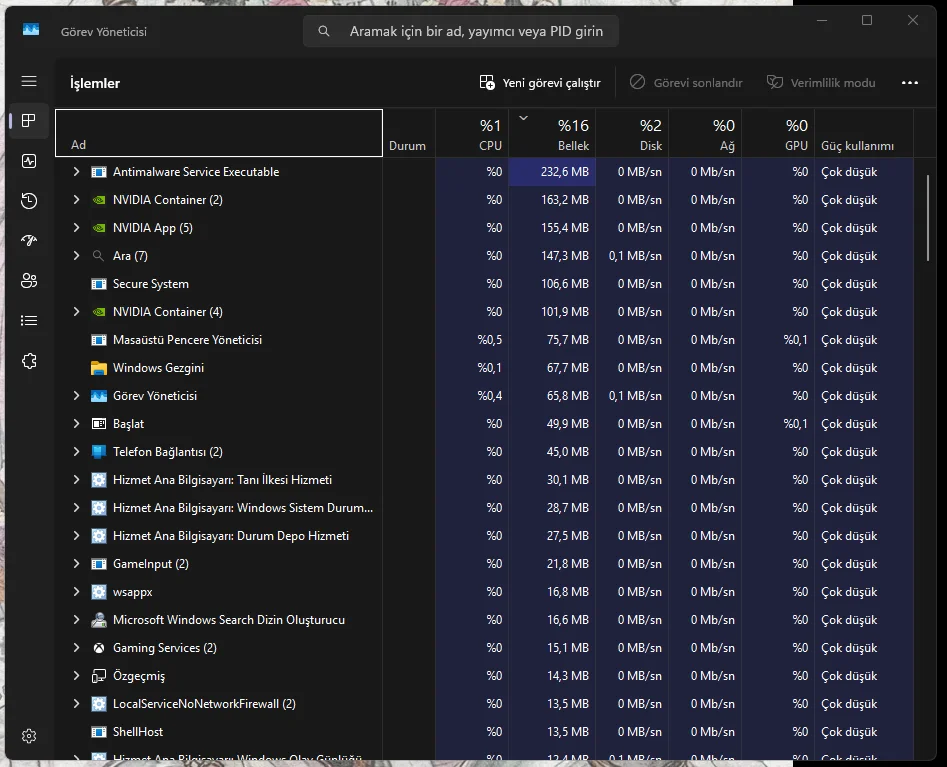Open the Performance page in sidebar
947x767 pixels.
click(x=29, y=161)
